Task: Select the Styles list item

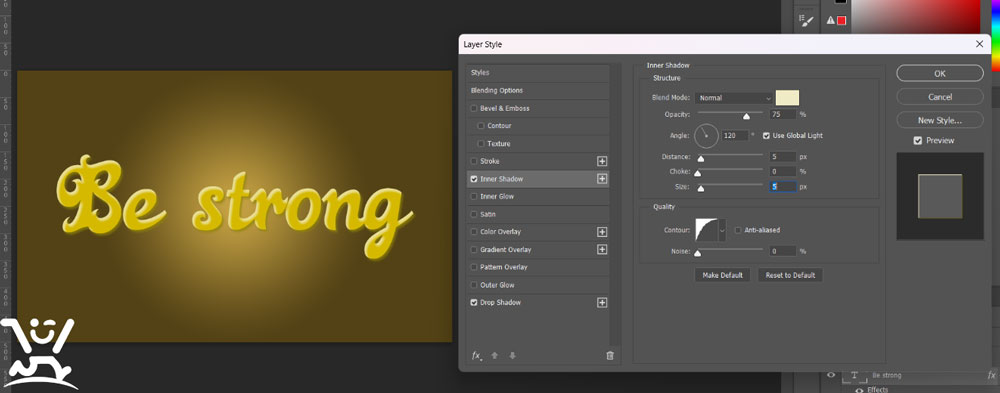Action: tap(538, 73)
